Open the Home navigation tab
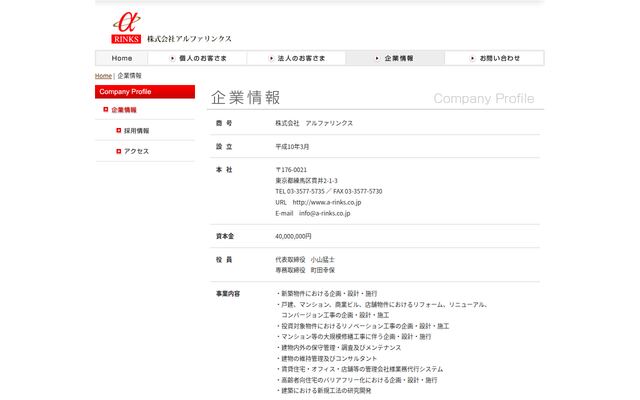The width and height of the screenshot is (640, 400). pos(122,58)
